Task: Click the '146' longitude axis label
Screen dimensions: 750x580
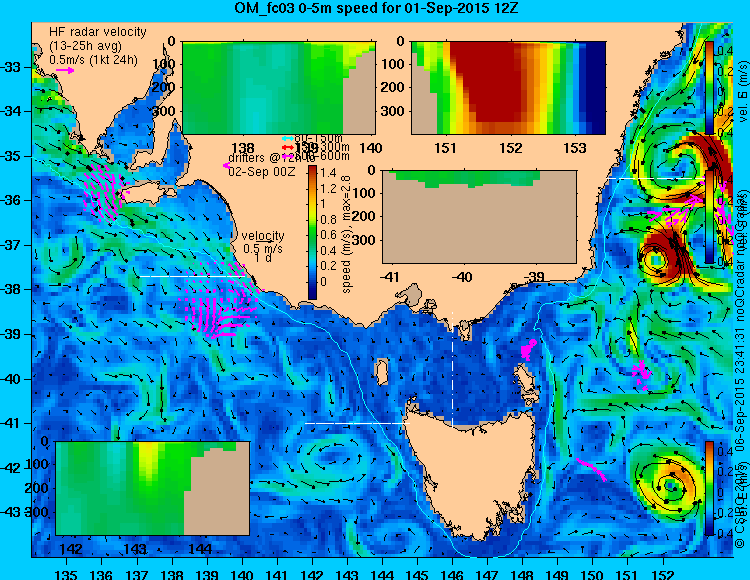Action: pyautogui.click(x=452, y=574)
